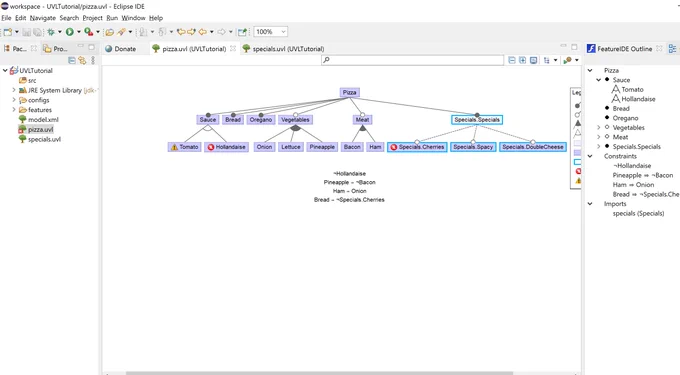Minimize the Package Explorer panel

point(81,46)
